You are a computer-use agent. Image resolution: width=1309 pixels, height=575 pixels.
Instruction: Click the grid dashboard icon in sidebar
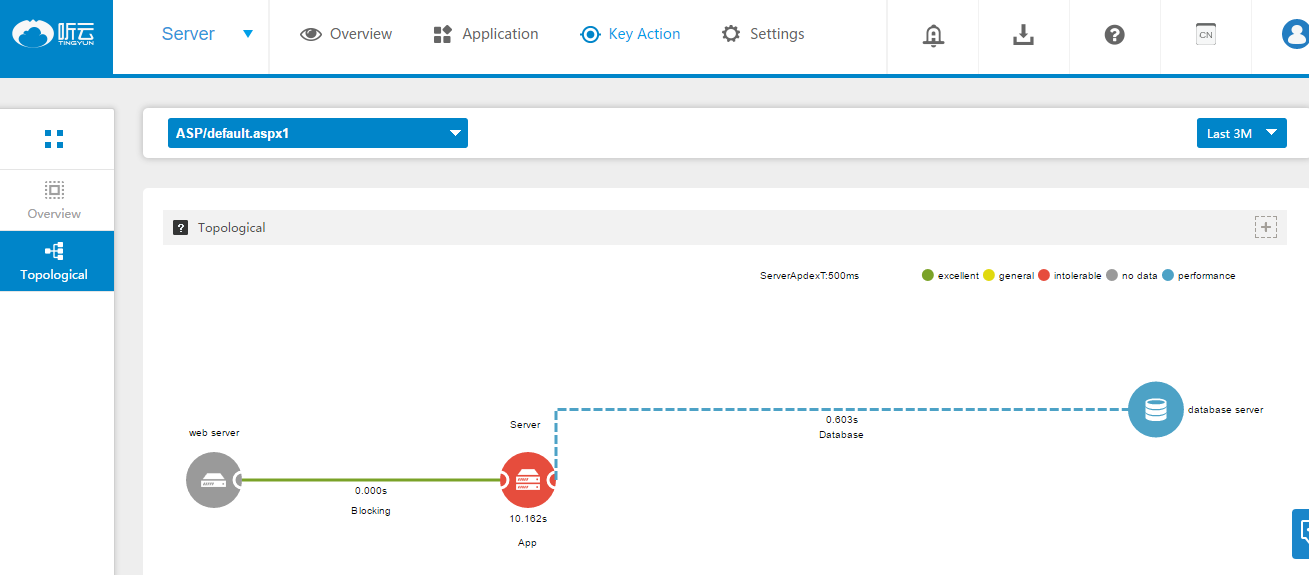(x=54, y=139)
